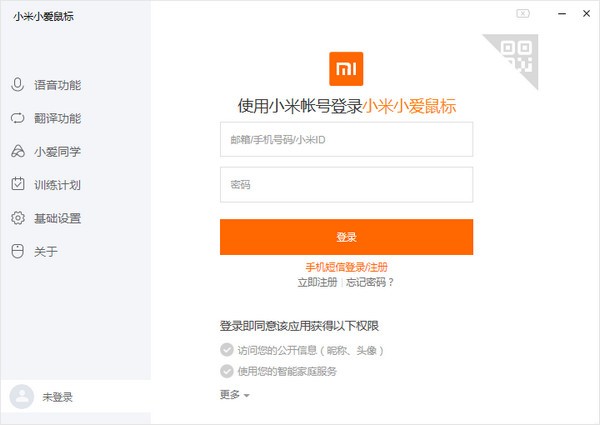The height and width of the screenshot is (425, 600).
Task: Click the 手机短信登录/注册 link
Action: click(346, 267)
